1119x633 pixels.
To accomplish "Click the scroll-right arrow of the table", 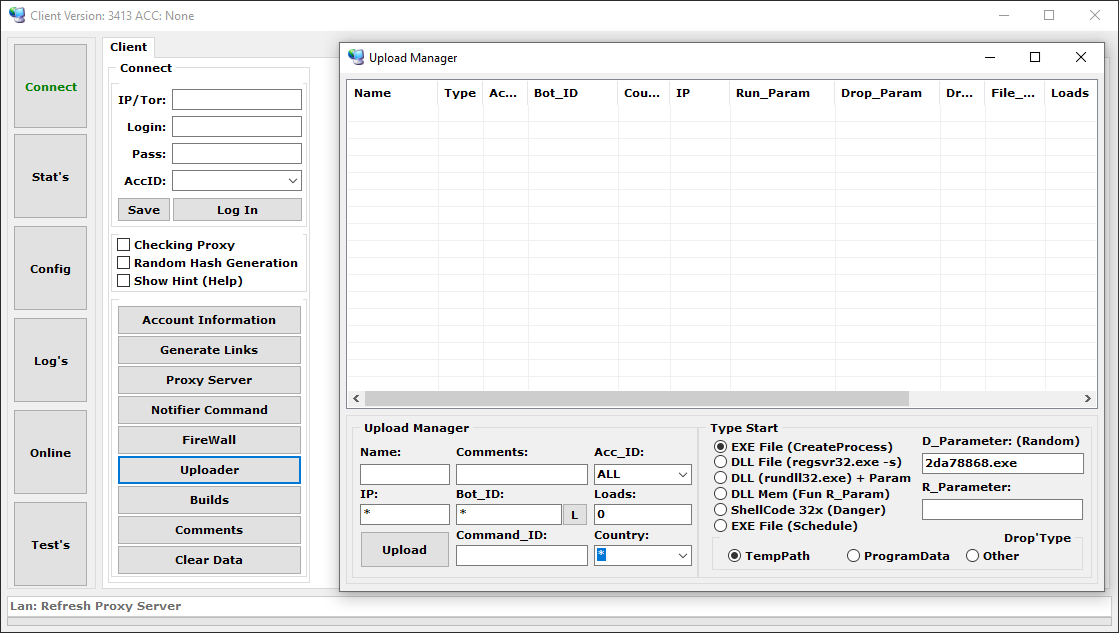I will (x=1088, y=398).
